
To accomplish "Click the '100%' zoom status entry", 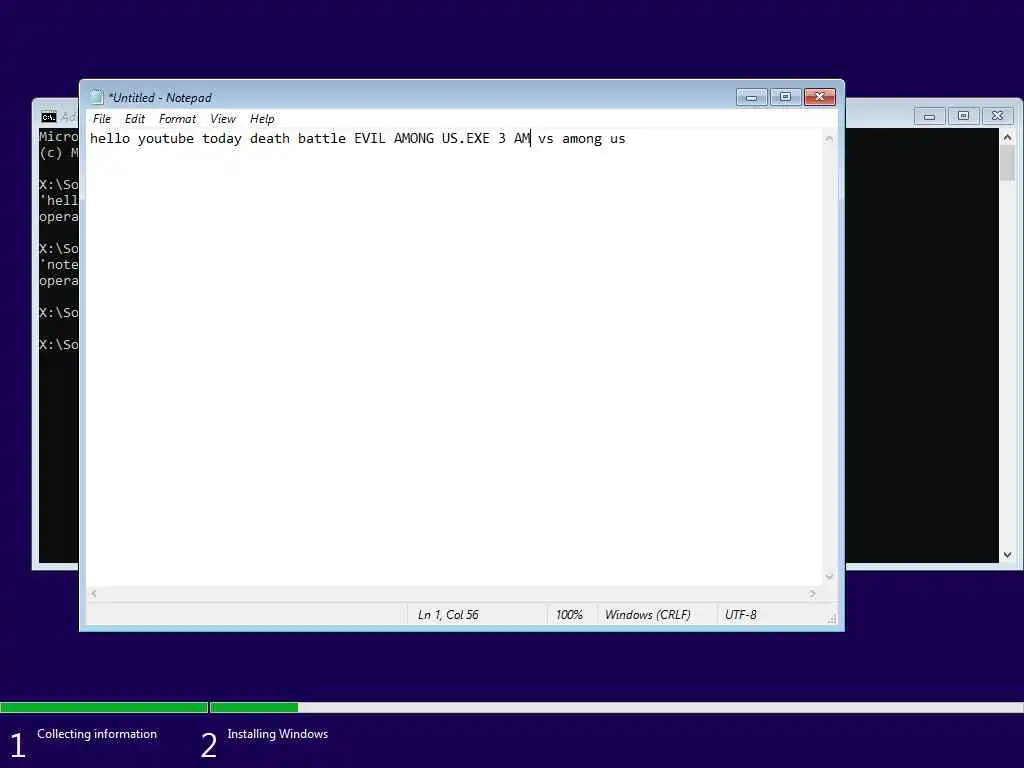I will point(569,615).
